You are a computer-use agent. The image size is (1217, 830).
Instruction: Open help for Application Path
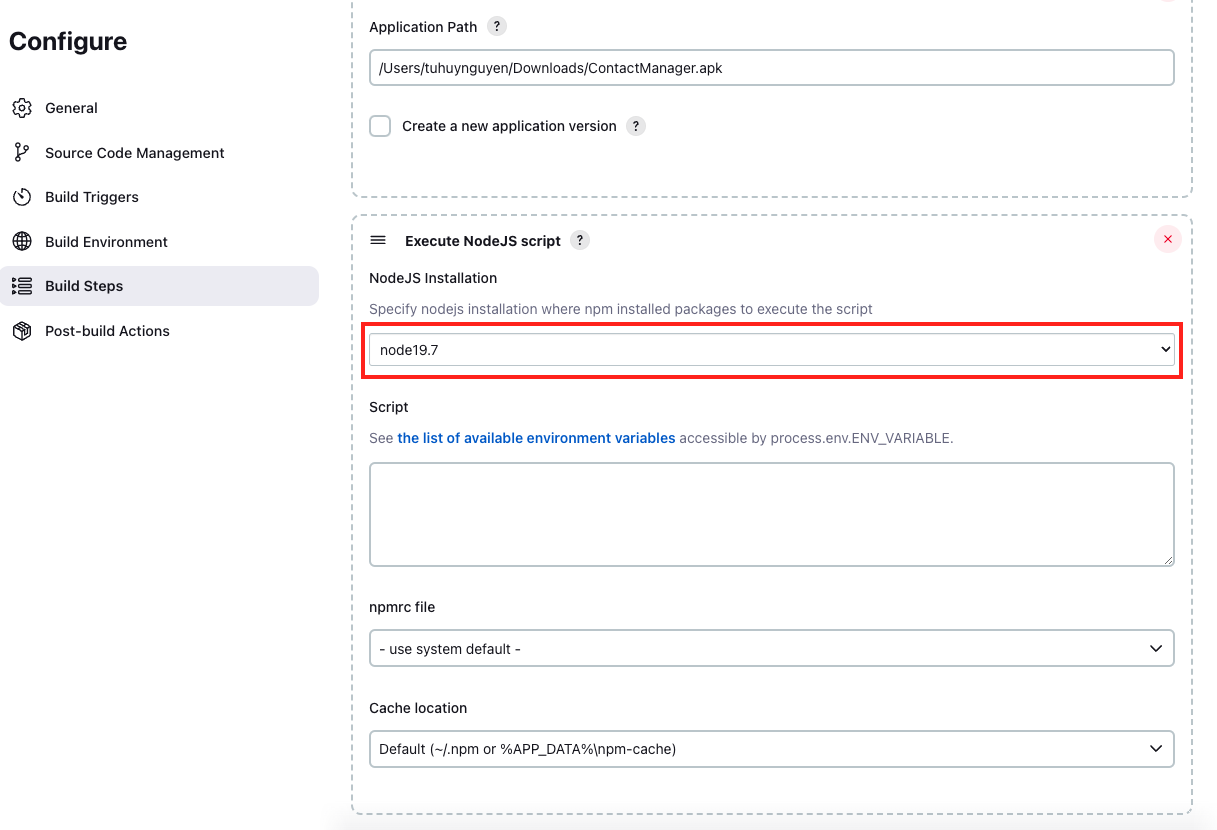coord(497,27)
